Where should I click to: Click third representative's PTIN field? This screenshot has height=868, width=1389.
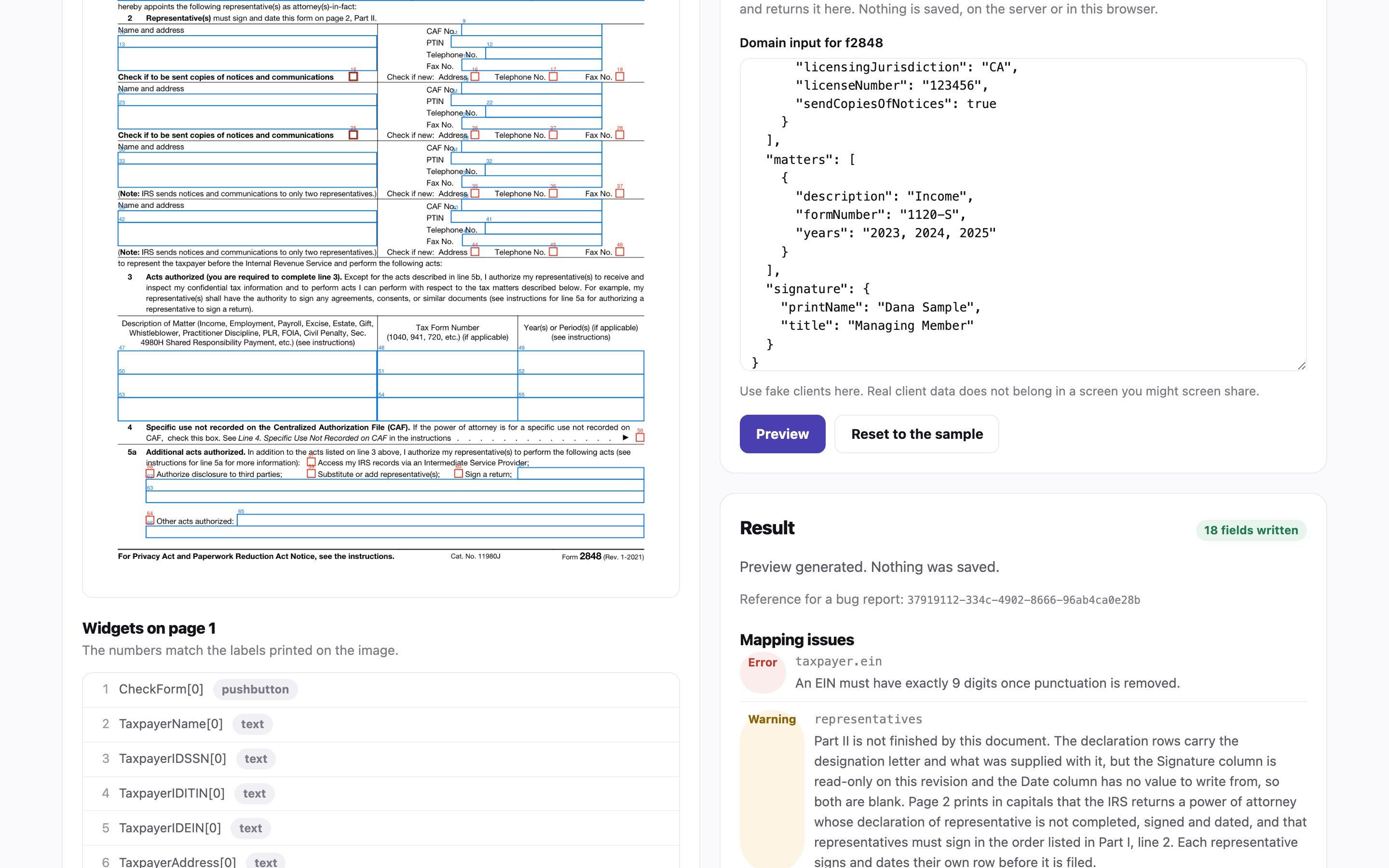526,159
